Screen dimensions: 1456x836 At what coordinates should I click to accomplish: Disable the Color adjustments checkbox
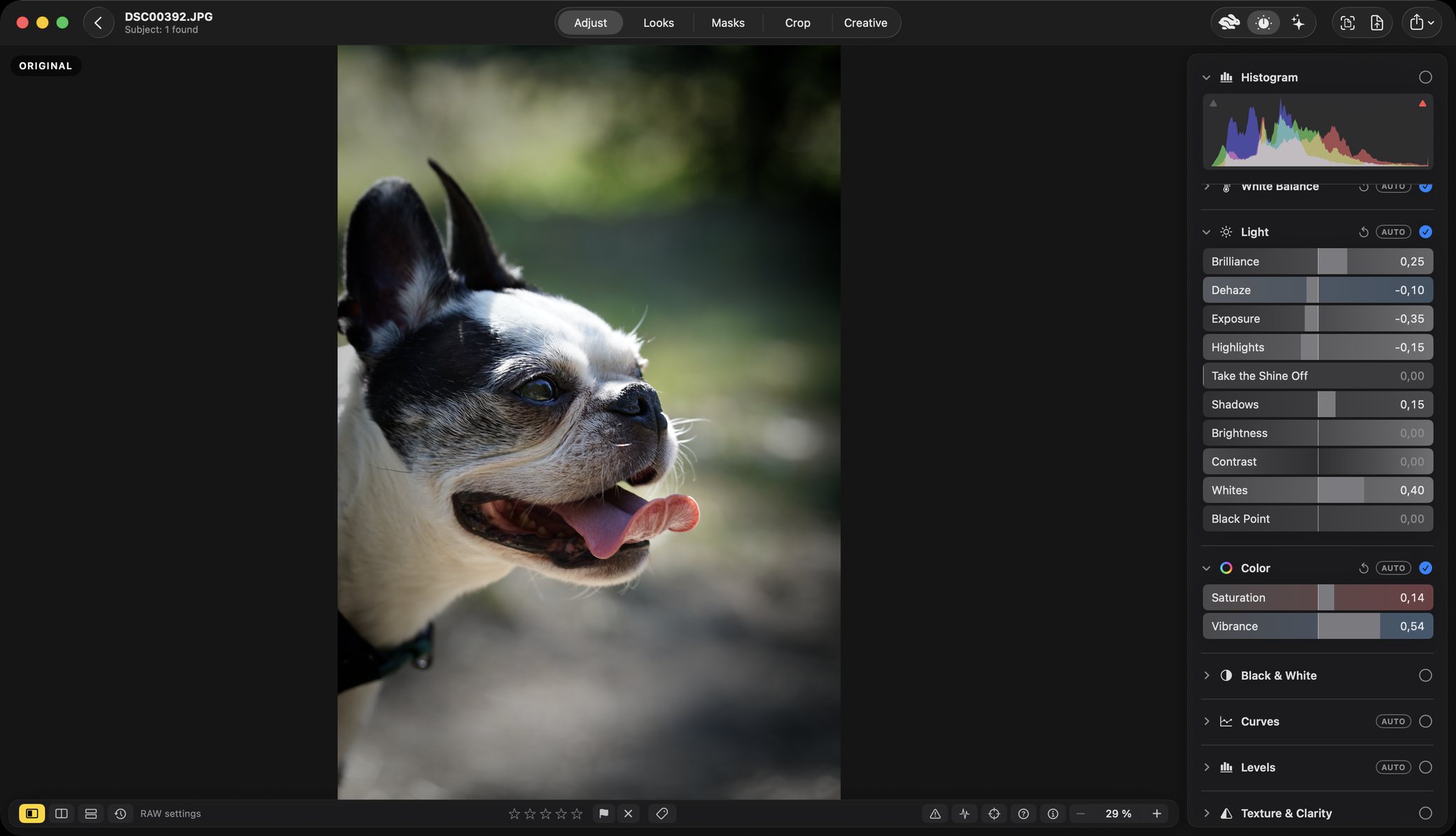coord(1425,568)
